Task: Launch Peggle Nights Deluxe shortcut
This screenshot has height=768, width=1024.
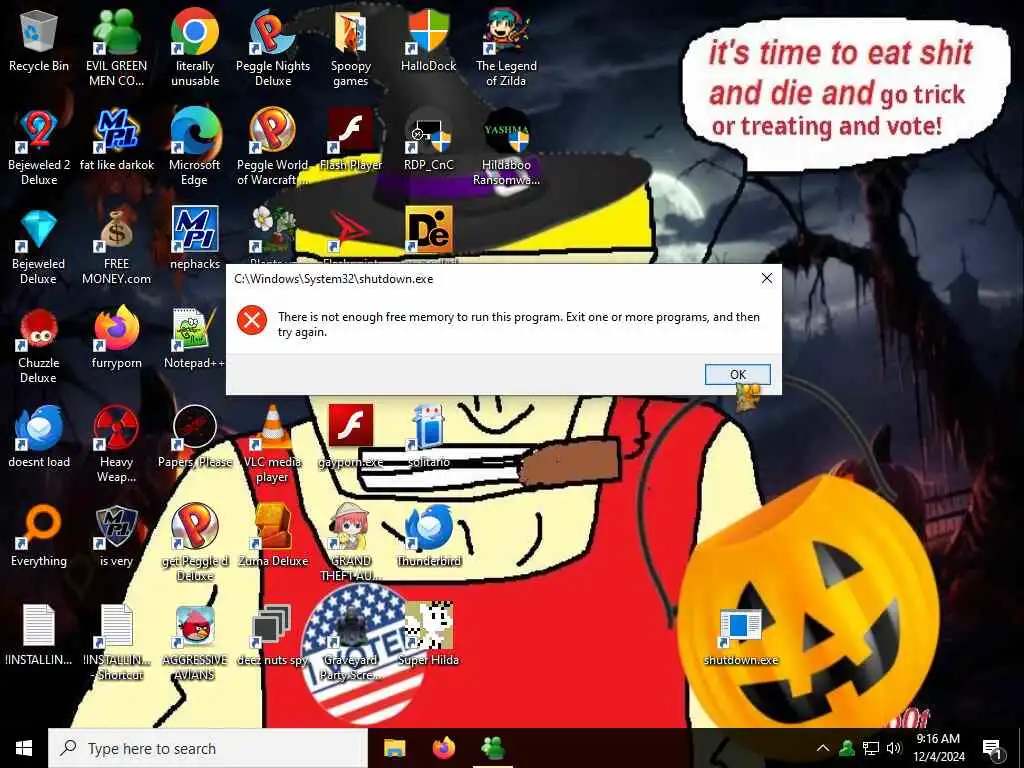Action: [x=273, y=47]
